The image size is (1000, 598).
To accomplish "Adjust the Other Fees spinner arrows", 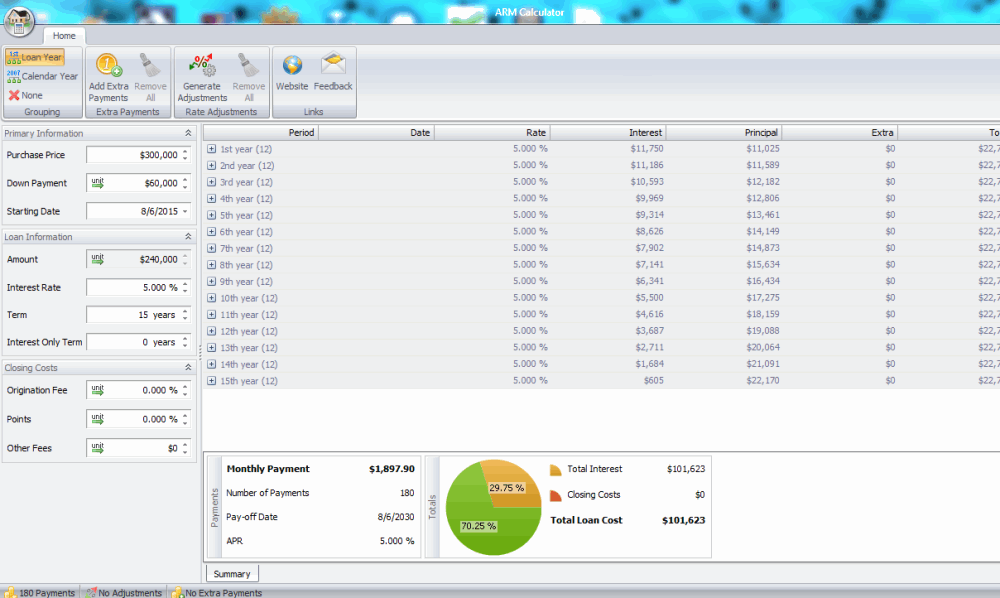I will (185, 448).
